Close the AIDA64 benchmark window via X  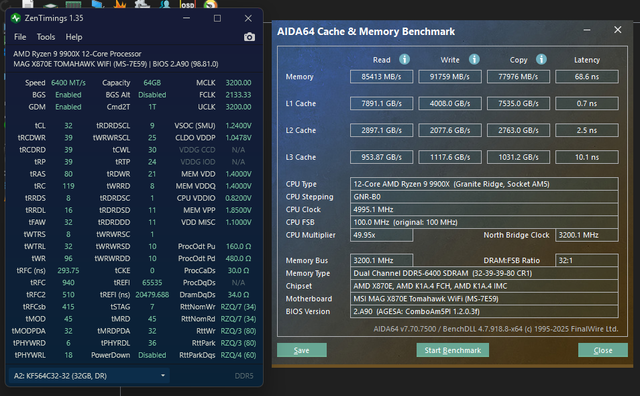[x=618, y=30]
